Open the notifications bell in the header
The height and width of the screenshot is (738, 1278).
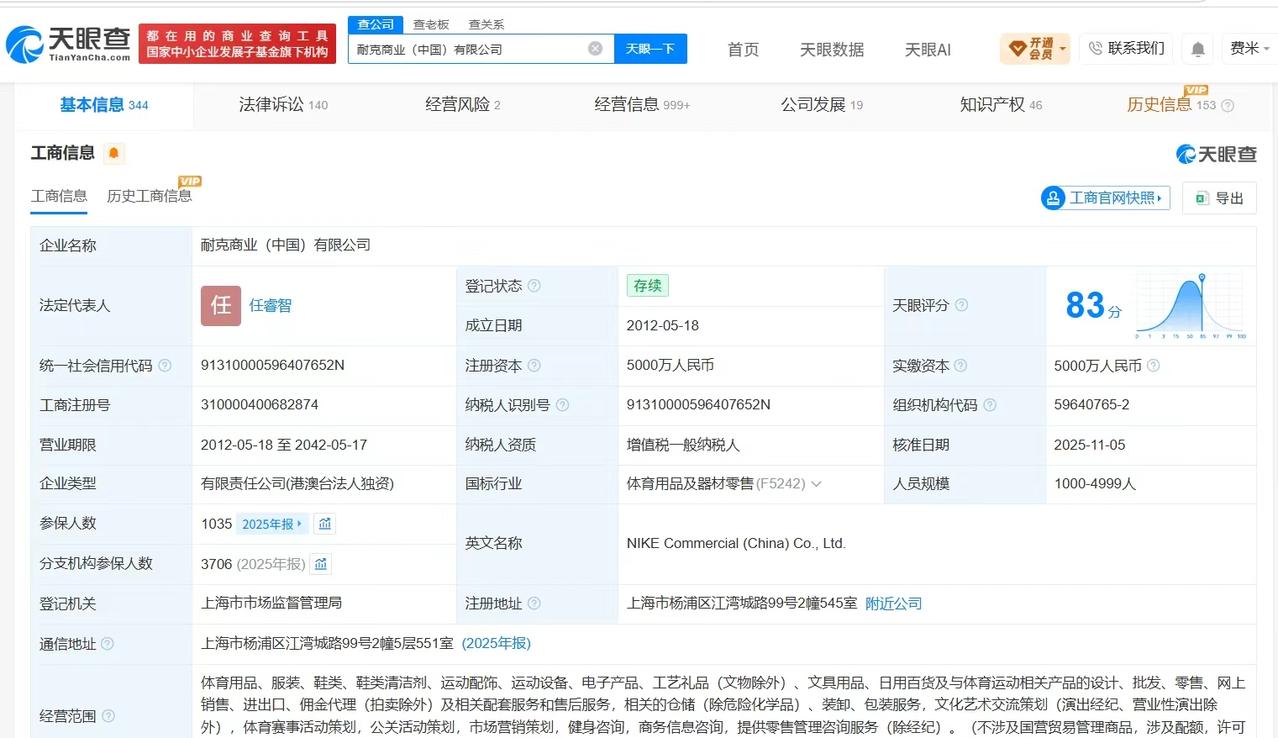(x=1197, y=48)
